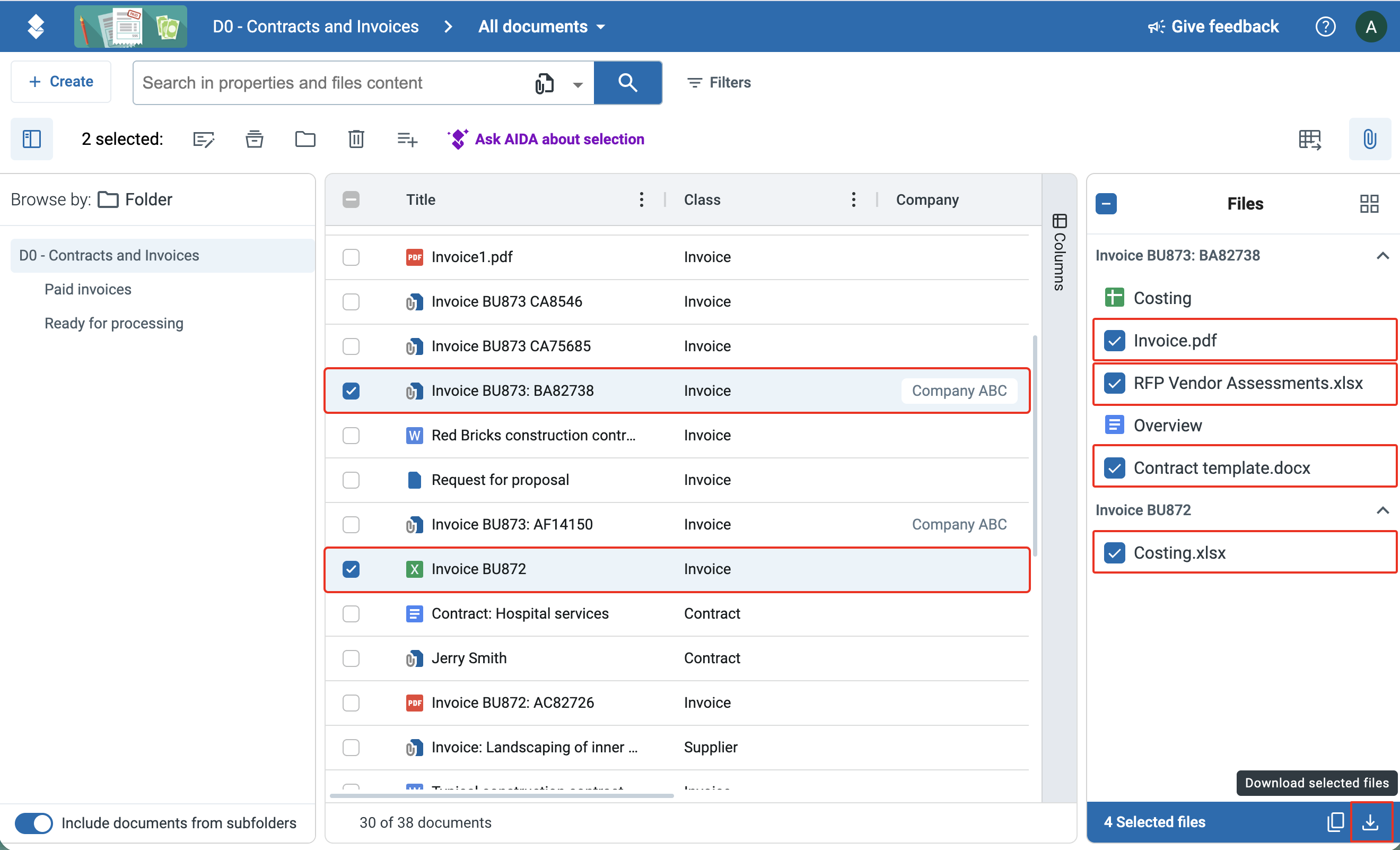Click the PDF icon for Invoice1.pdf

tap(415, 257)
